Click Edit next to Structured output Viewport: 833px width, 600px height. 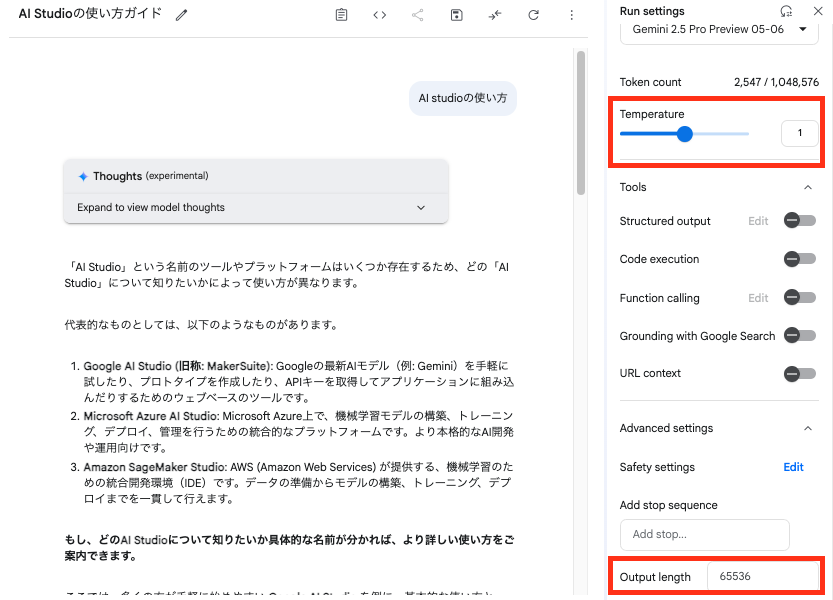coord(758,221)
